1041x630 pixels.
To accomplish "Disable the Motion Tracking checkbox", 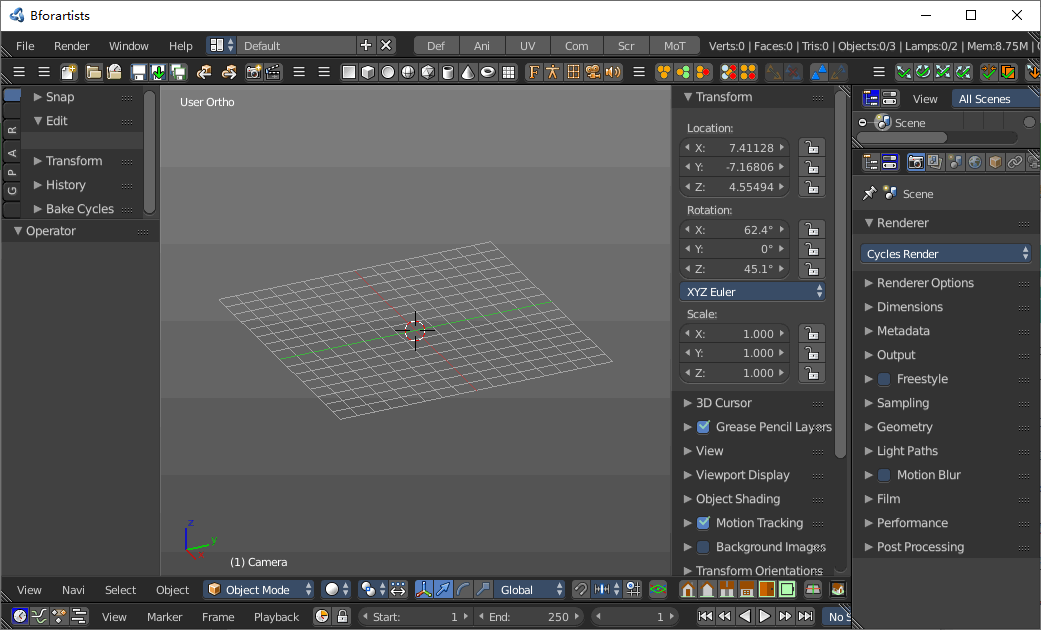I will click(703, 523).
